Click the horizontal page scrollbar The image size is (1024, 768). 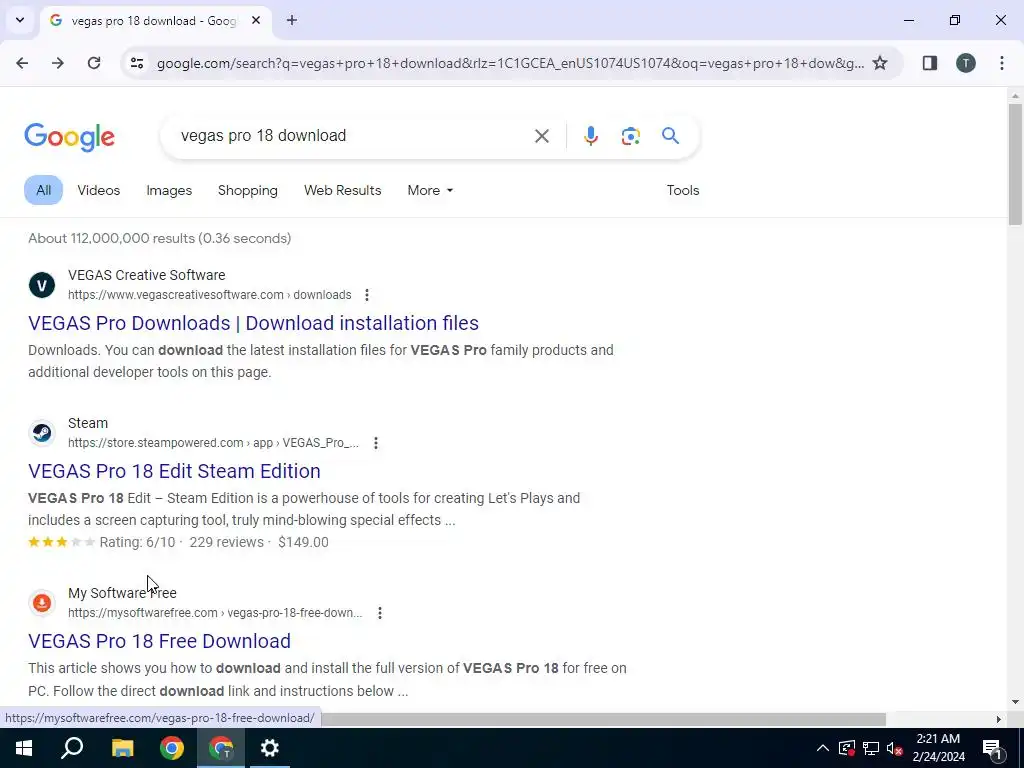[603, 719]
